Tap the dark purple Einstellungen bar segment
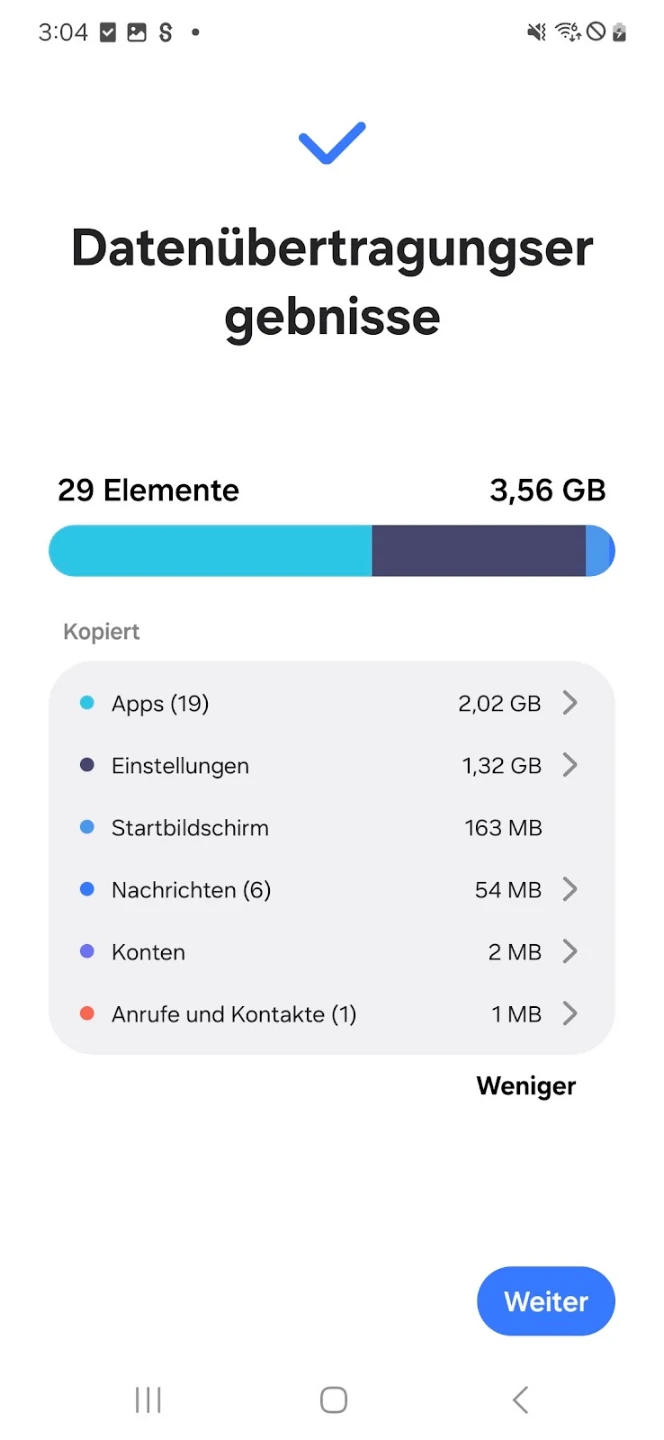 point(479,551)
